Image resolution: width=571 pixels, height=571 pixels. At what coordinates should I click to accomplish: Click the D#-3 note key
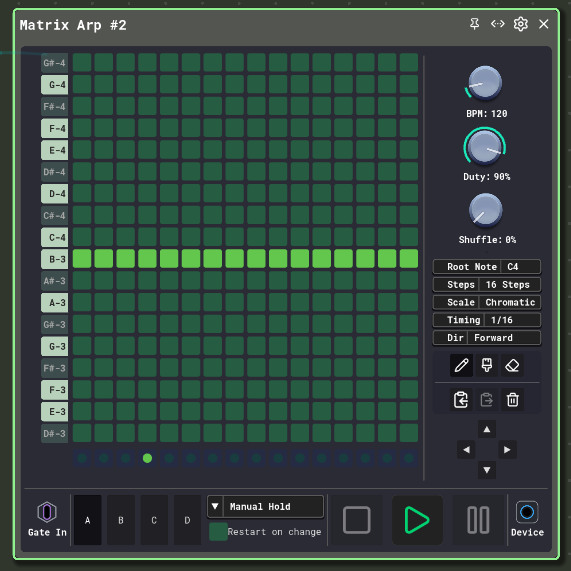click(x=54, y=433)
